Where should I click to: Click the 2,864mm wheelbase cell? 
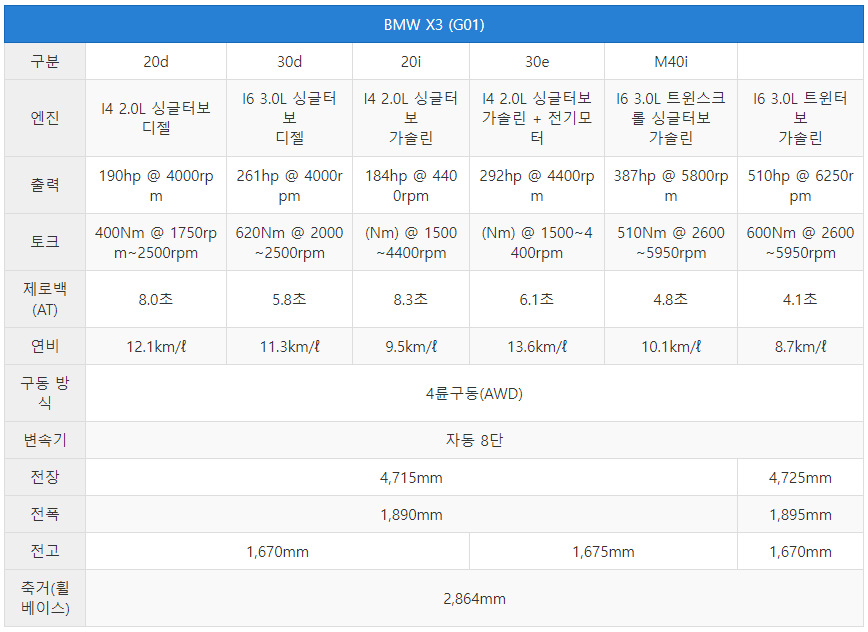tap(474, 598)
